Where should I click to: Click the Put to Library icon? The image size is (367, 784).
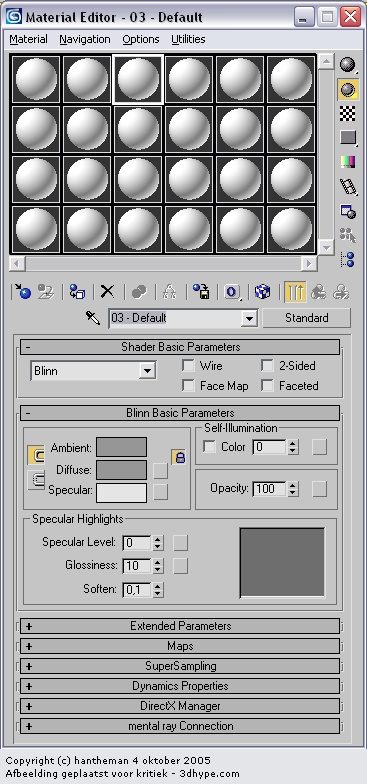tap(202, 292)
